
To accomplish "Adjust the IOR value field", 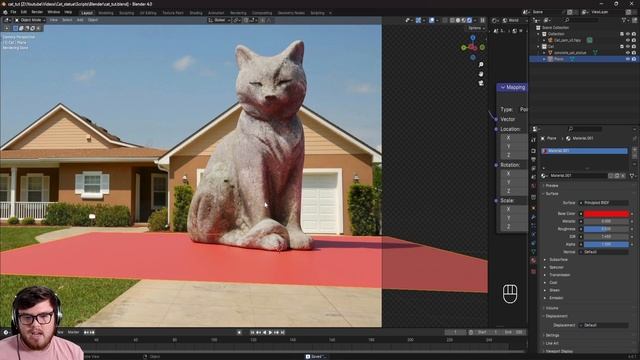I will coord(606,237).
